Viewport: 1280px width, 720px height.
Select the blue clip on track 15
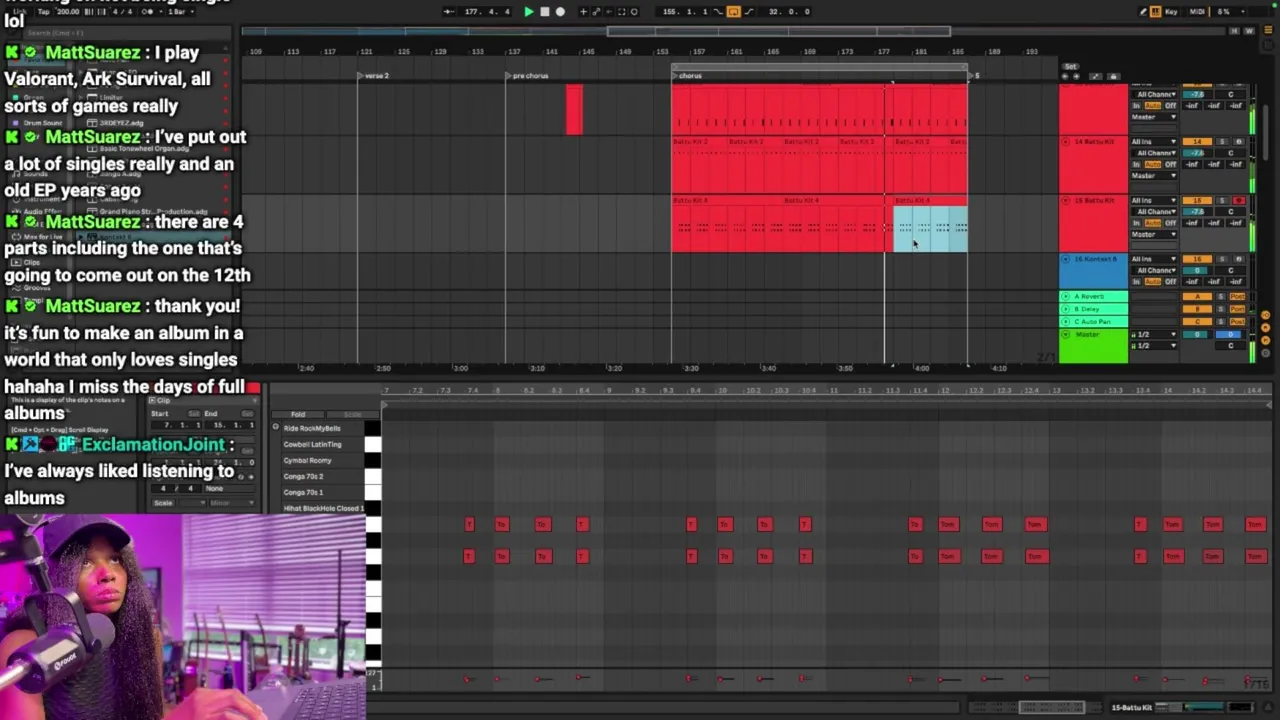(930, 229)
